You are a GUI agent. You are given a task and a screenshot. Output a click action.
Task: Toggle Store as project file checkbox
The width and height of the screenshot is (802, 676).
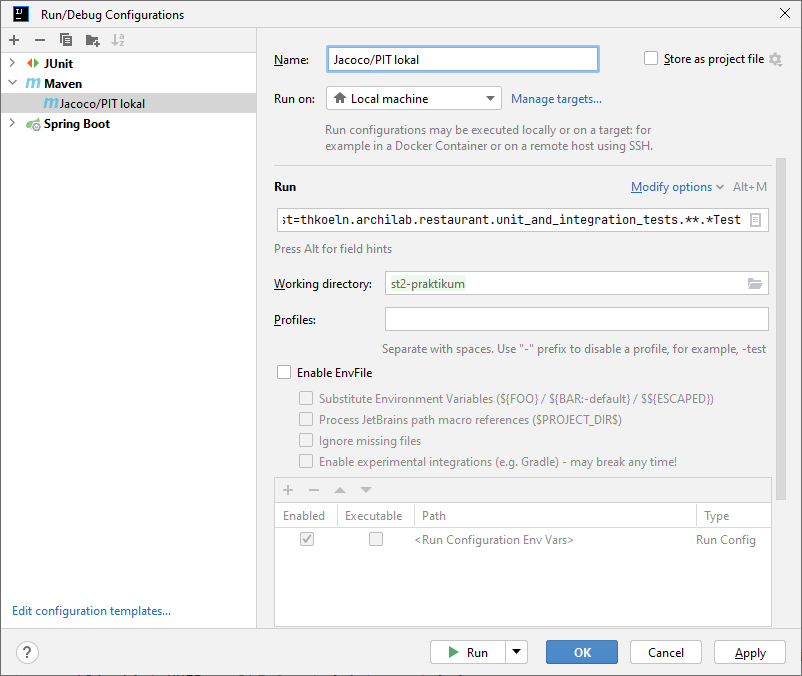tap(651, 58)
